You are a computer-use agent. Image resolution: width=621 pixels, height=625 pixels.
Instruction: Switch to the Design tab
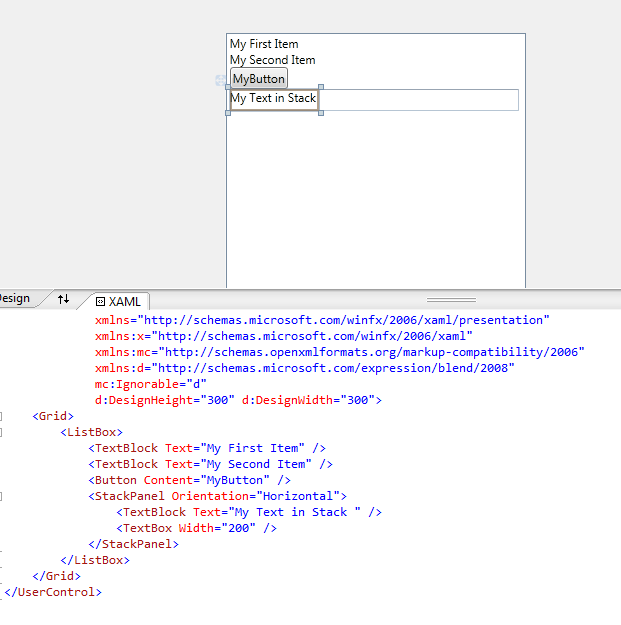click(x=18, y=299)
